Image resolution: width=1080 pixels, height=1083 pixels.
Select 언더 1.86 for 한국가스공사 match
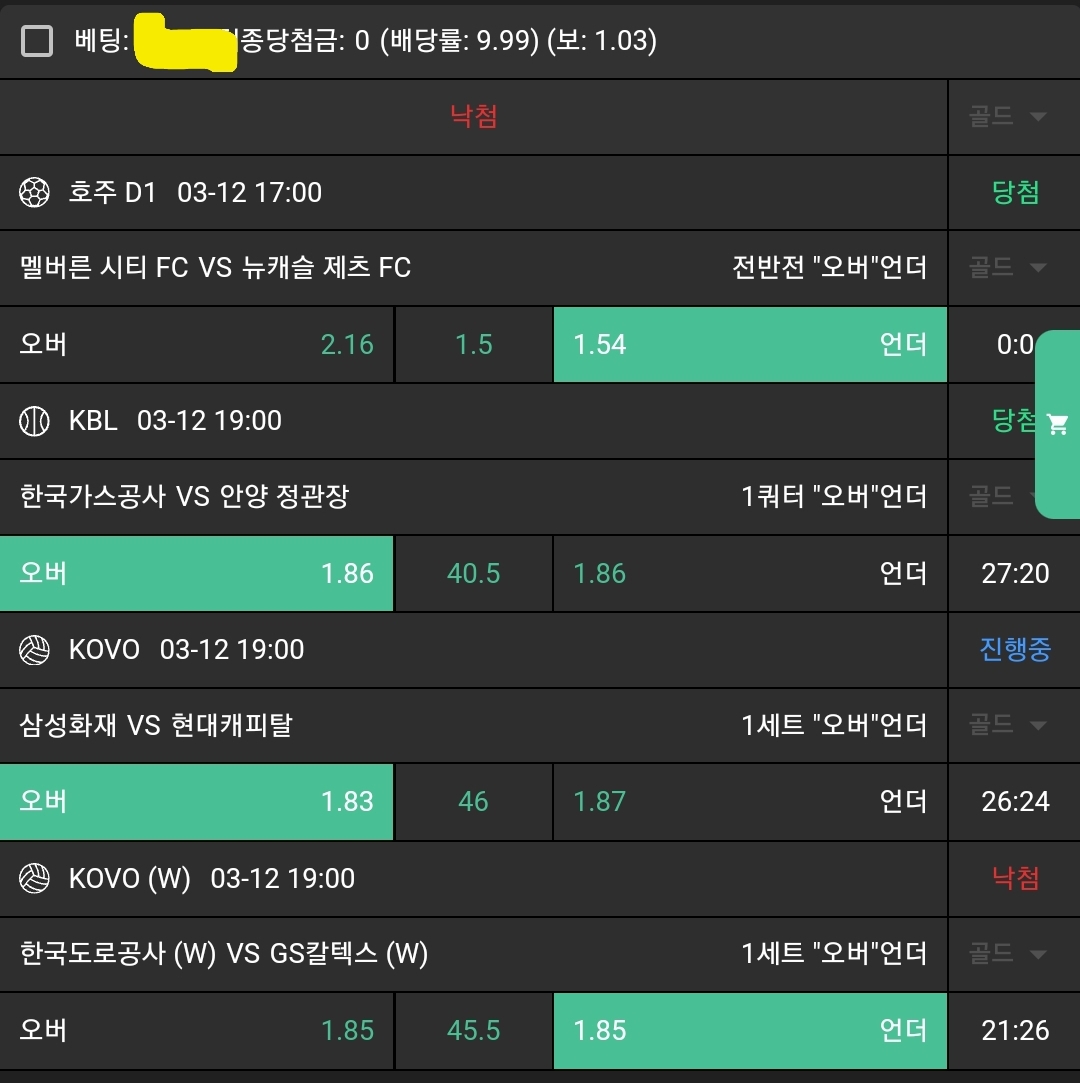749,574
